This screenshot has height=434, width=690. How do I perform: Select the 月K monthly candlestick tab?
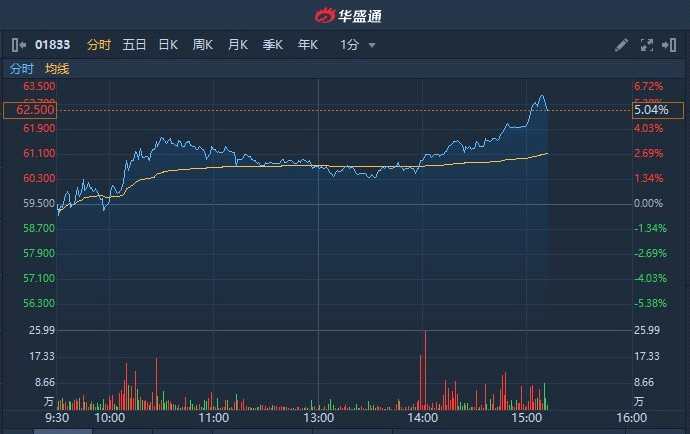coord(237,45)
